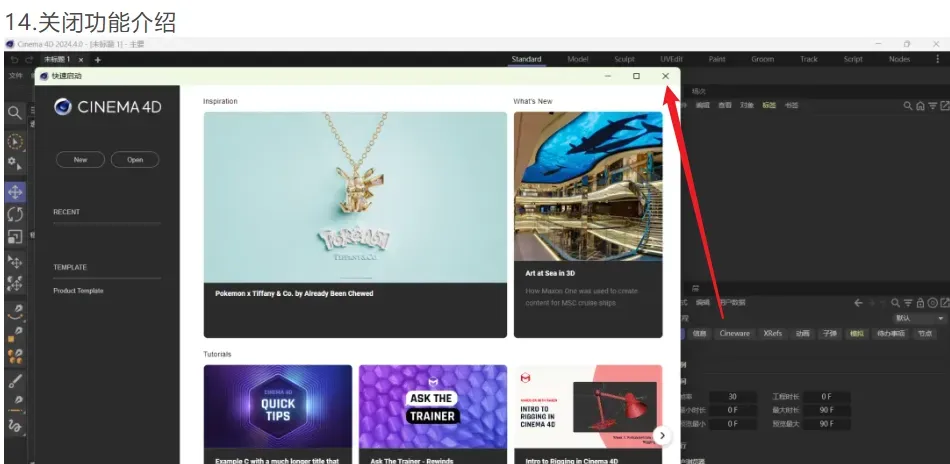Open Attribute Manager in new window icon

click(x=945, y=303)
